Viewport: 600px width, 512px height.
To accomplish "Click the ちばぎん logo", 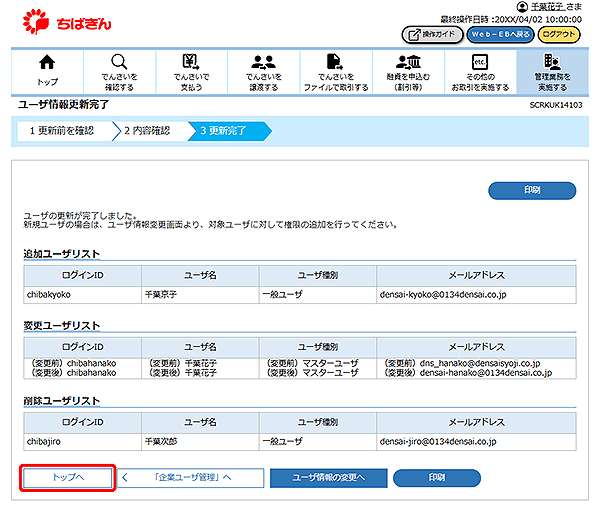I will [67, 22].
